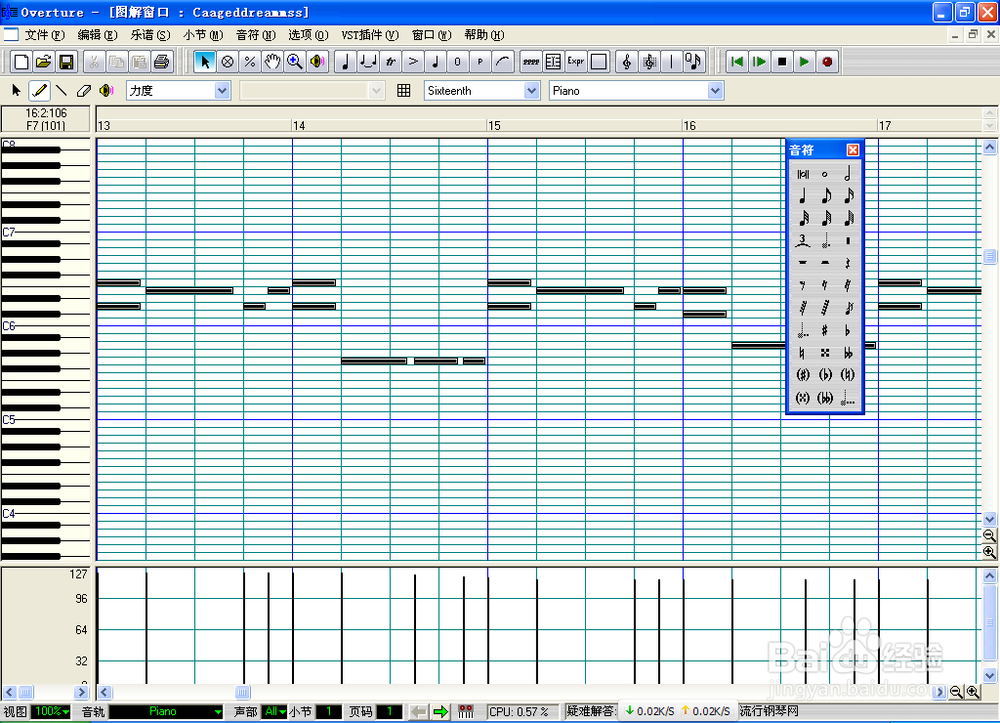Open the 窗口 Window menu

(431, 35)
